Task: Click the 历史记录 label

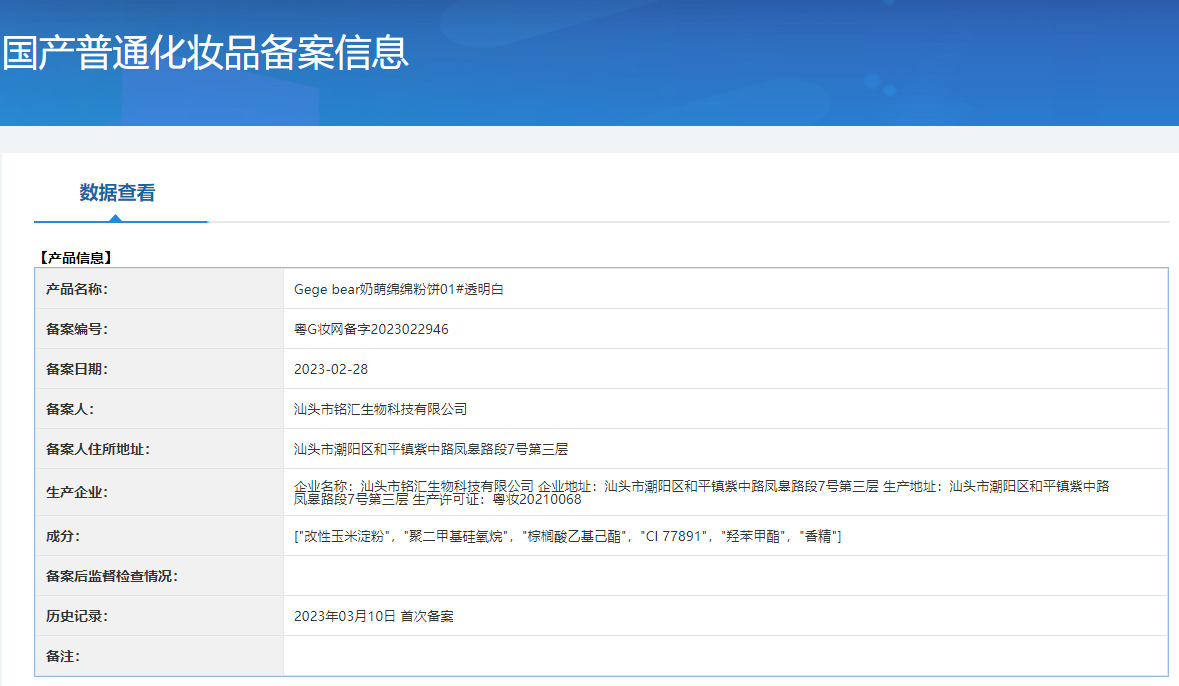Action: point(77,616)
